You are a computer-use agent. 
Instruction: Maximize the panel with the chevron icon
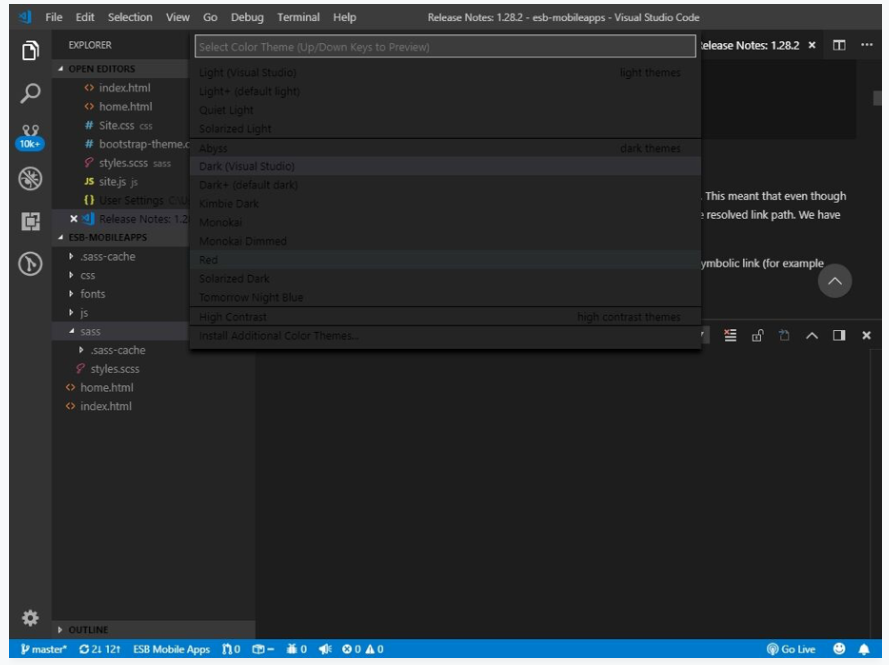(x=811, y=335)
